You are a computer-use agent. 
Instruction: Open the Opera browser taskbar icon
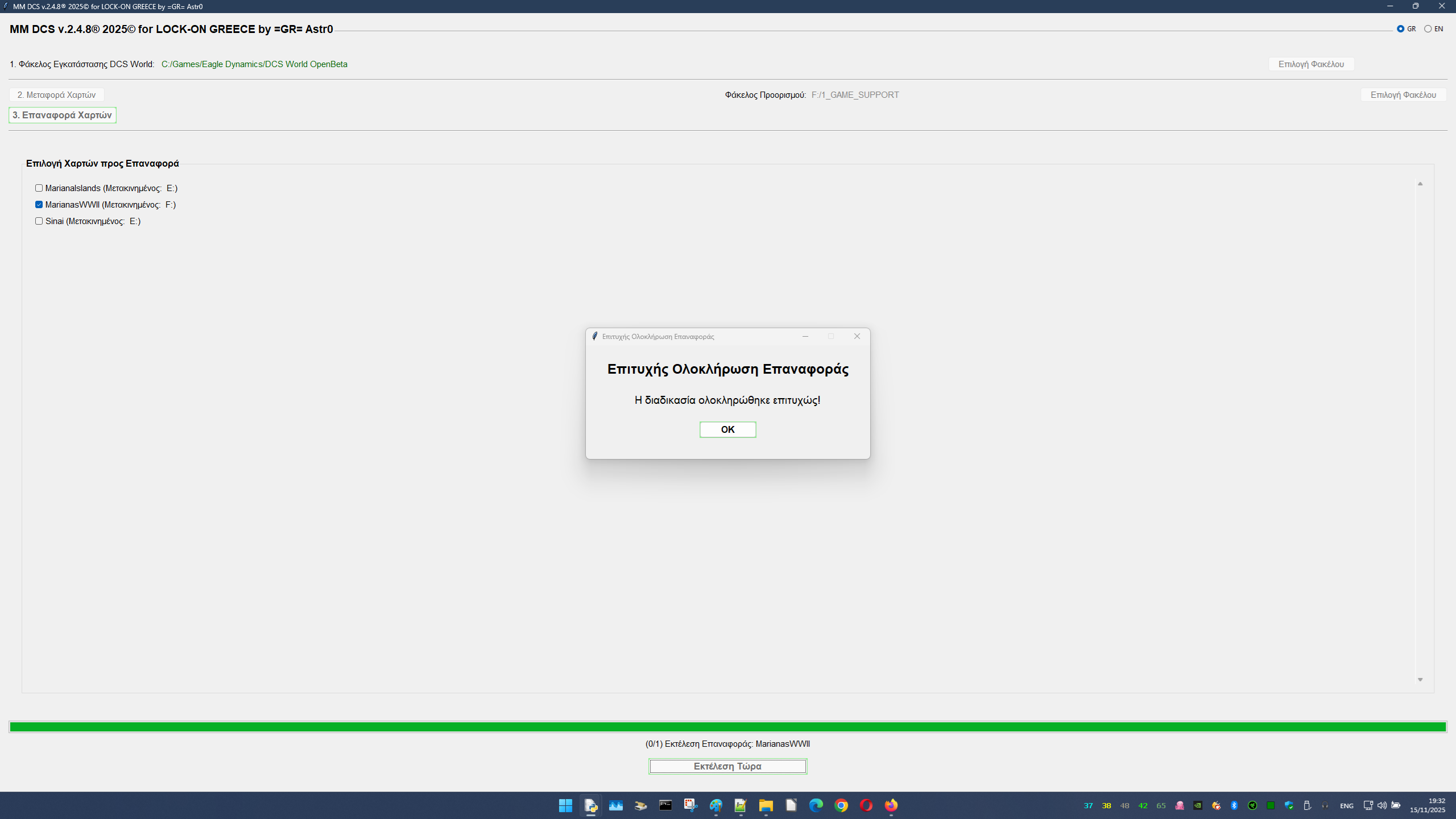click(866, 805)
